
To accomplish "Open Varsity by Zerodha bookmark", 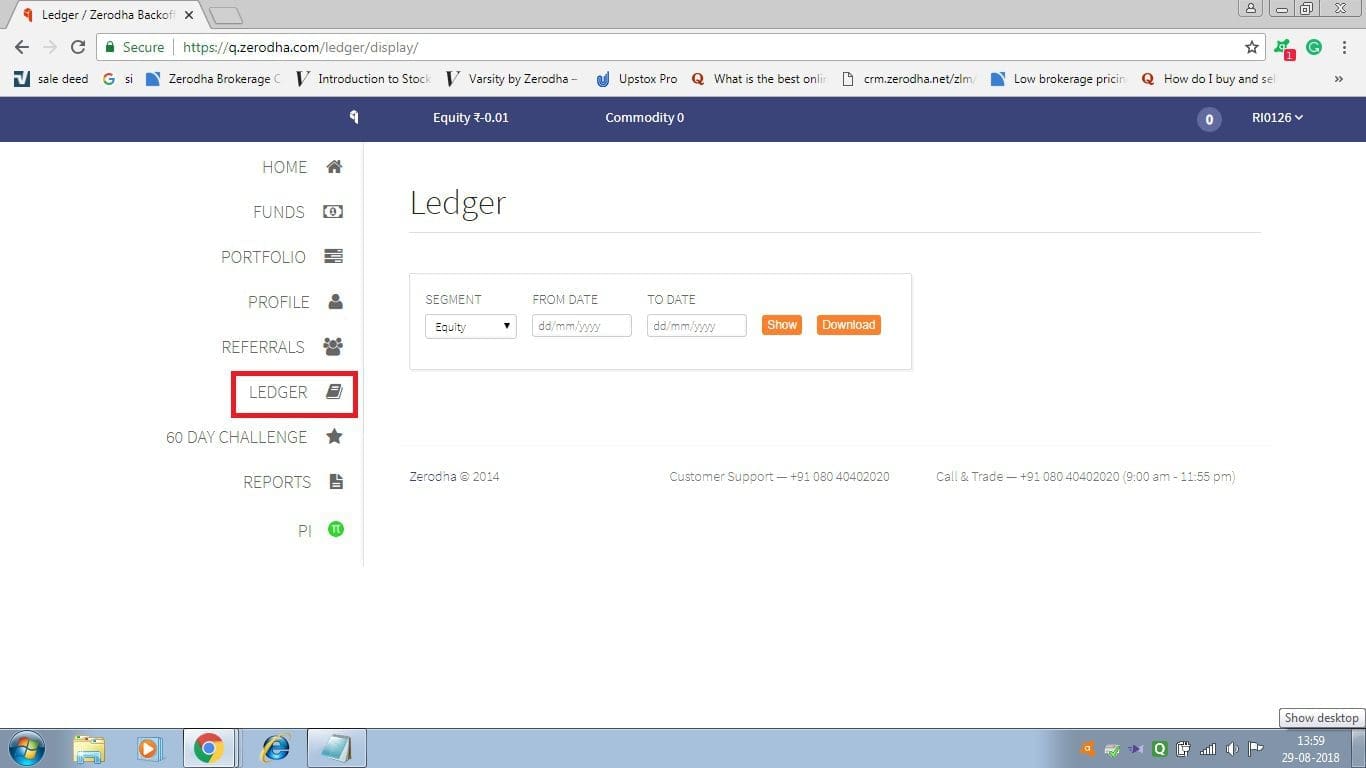I will point(512,78).
